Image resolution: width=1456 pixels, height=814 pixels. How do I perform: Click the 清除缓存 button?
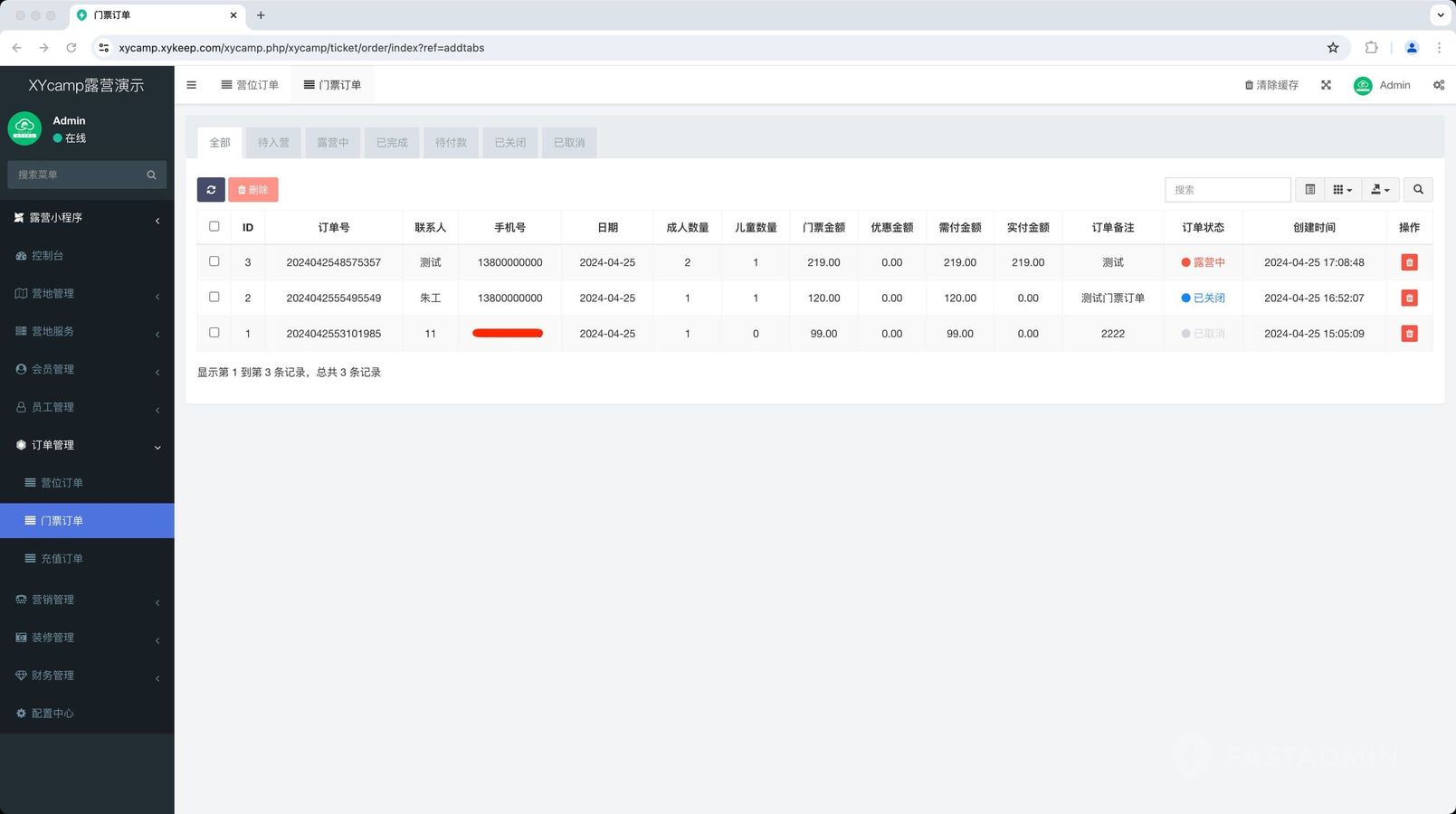pyautogui.click(x=1271, y=85)
